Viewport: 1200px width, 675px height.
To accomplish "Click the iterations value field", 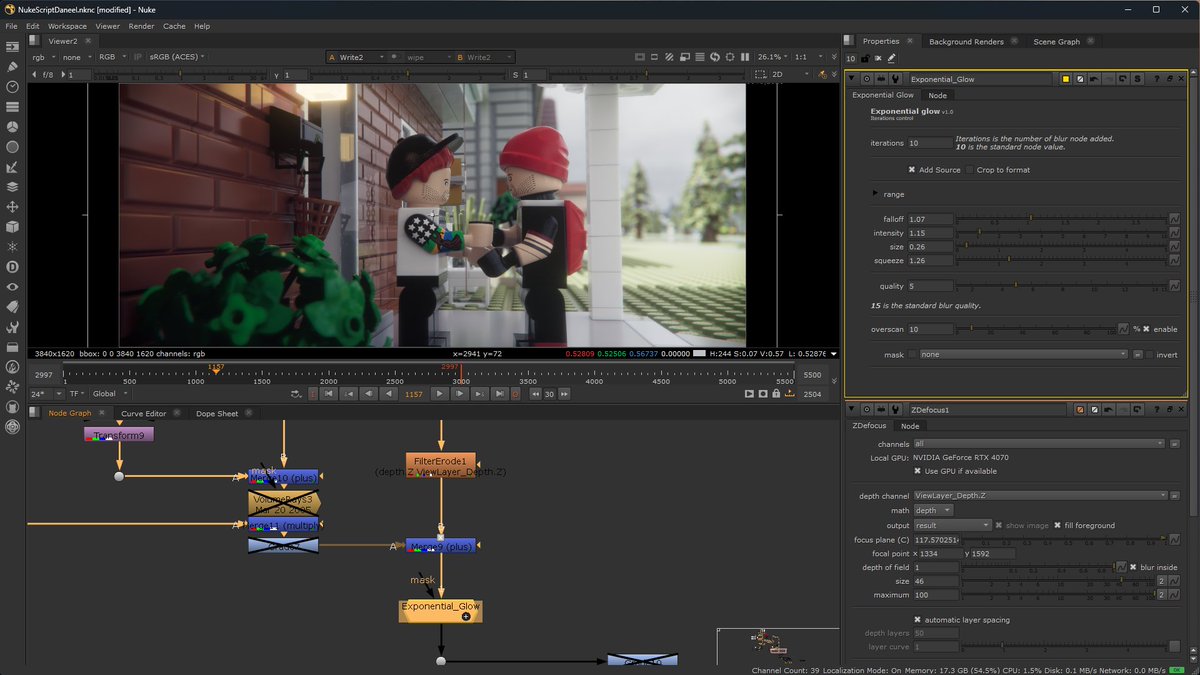I will coord(929,143).
